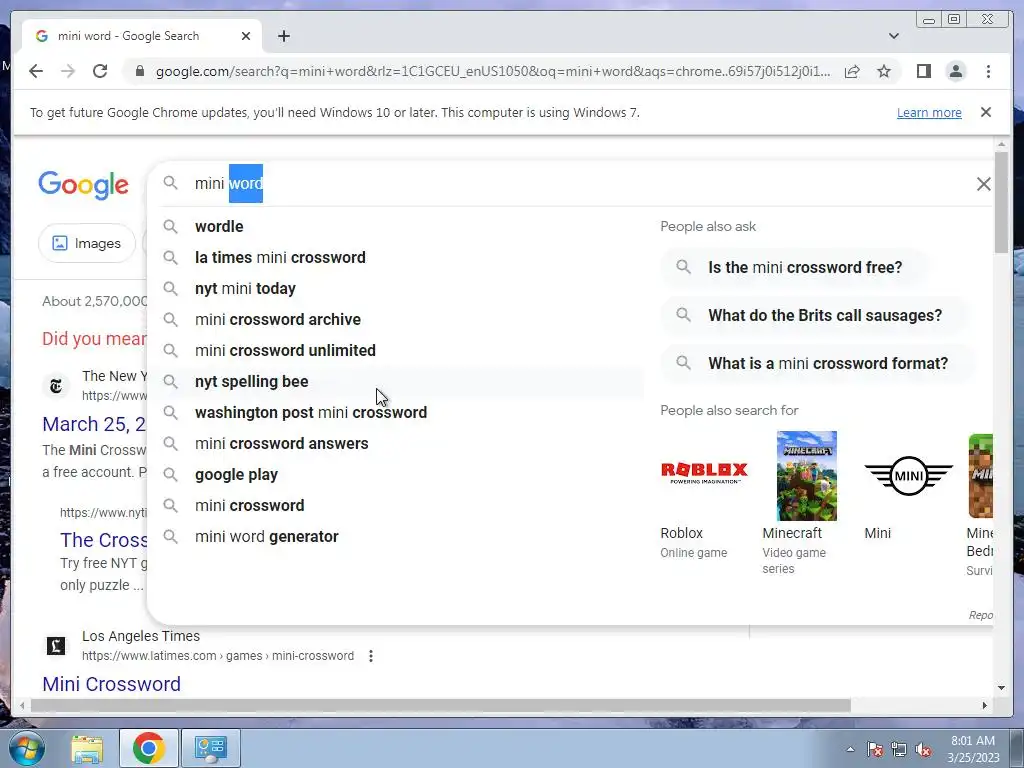This screenshot has width=1024, height=768.
Task: Open 'Is the mini crossword free?' question
Action: [x=794, y=268]
